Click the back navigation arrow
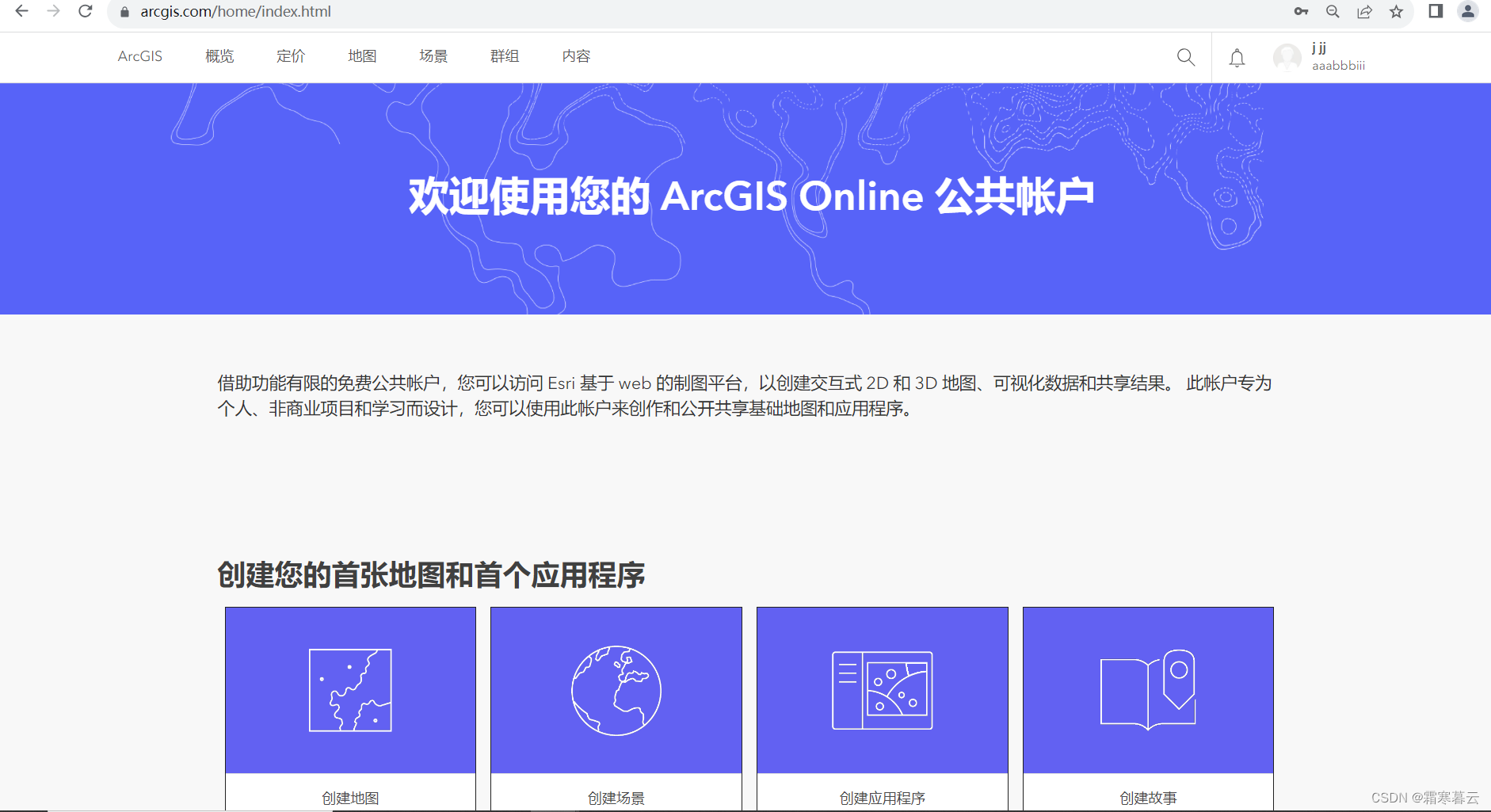The height and width of the screenshot is (812, 1491). (x=21, y=12)
